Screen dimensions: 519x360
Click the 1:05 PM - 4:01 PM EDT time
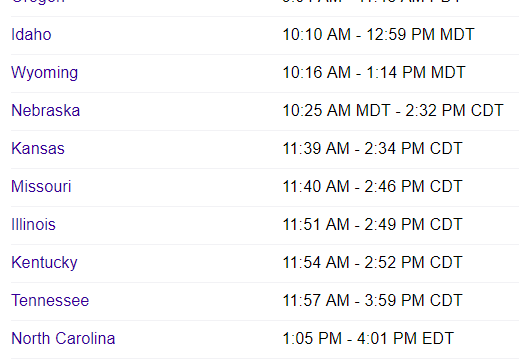coord(368,339)
